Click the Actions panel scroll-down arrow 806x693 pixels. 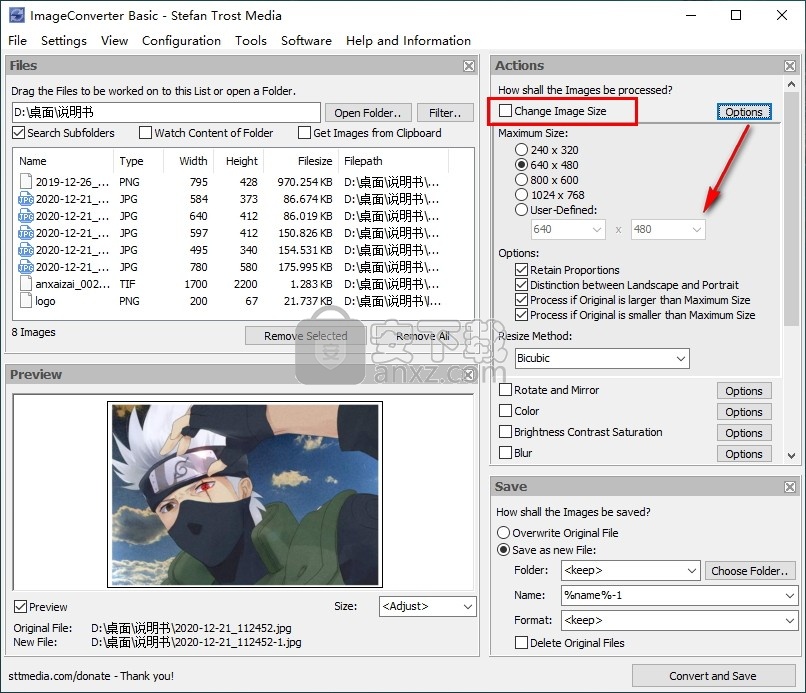[x=791, y=455]
